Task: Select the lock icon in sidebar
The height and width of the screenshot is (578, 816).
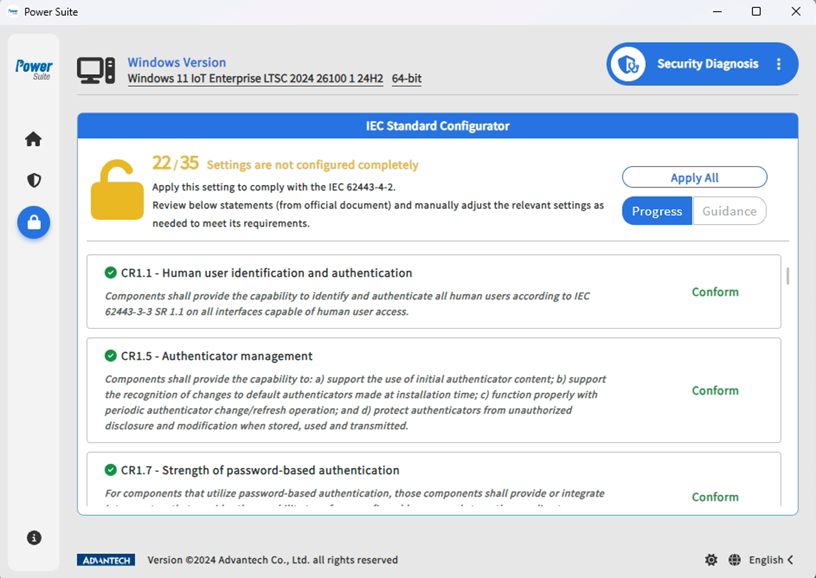Action: (34, 222)
